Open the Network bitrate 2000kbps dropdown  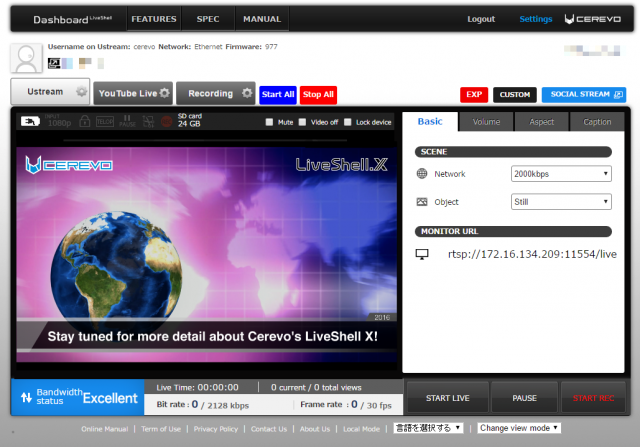[561, 173]
